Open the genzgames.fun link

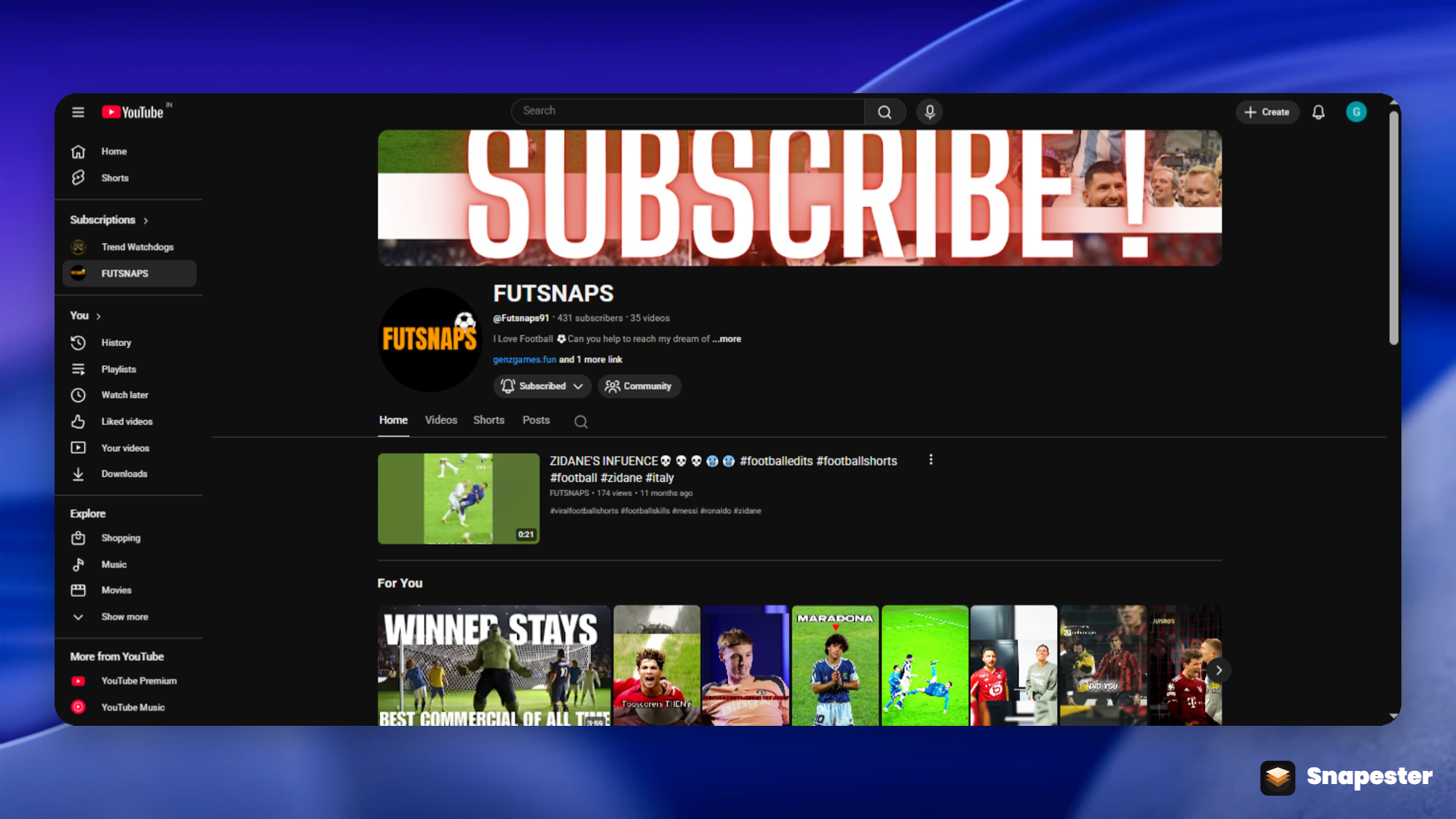point(524,360)
